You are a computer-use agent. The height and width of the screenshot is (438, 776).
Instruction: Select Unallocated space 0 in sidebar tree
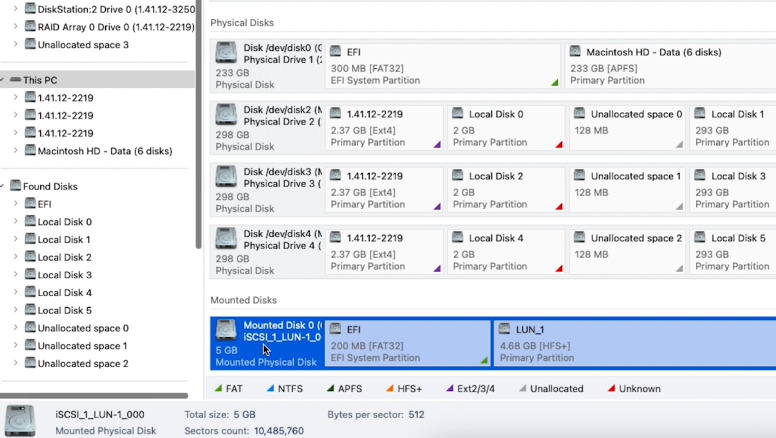(83, 328)
